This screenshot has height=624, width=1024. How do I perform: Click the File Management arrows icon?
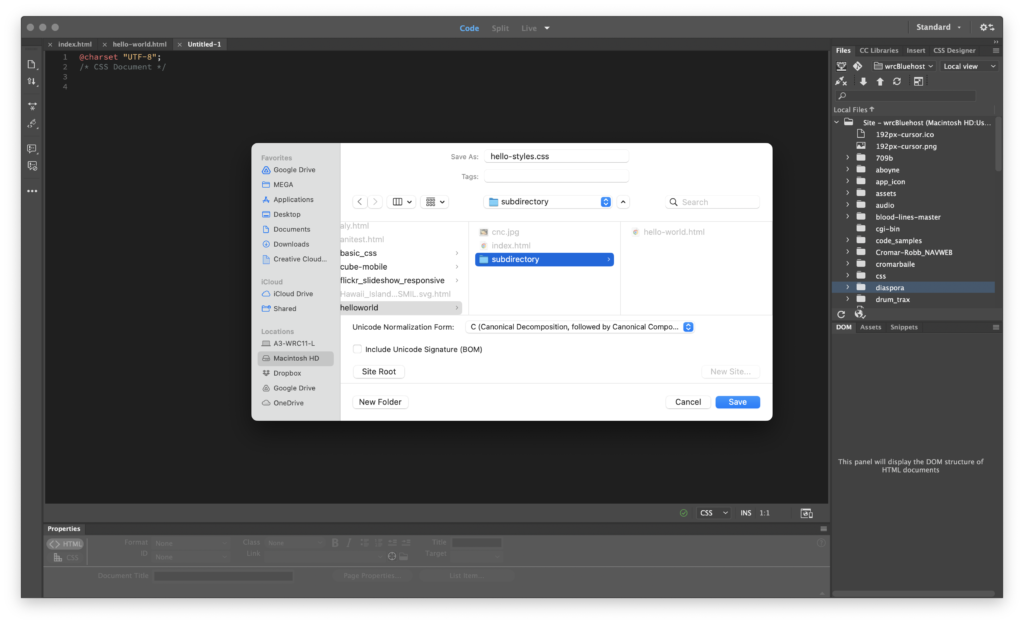point(32,81)
